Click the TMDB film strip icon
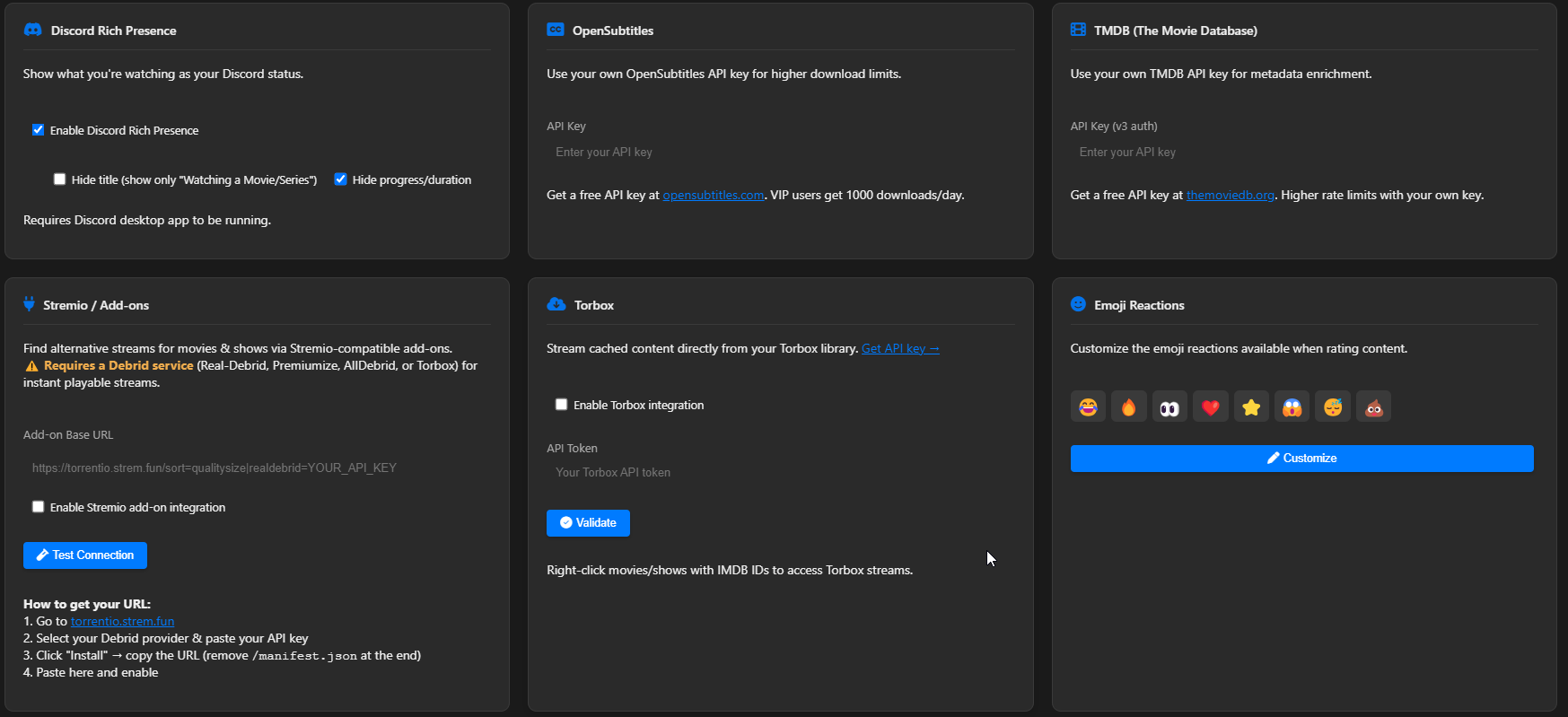 [x=1078, y=30]
